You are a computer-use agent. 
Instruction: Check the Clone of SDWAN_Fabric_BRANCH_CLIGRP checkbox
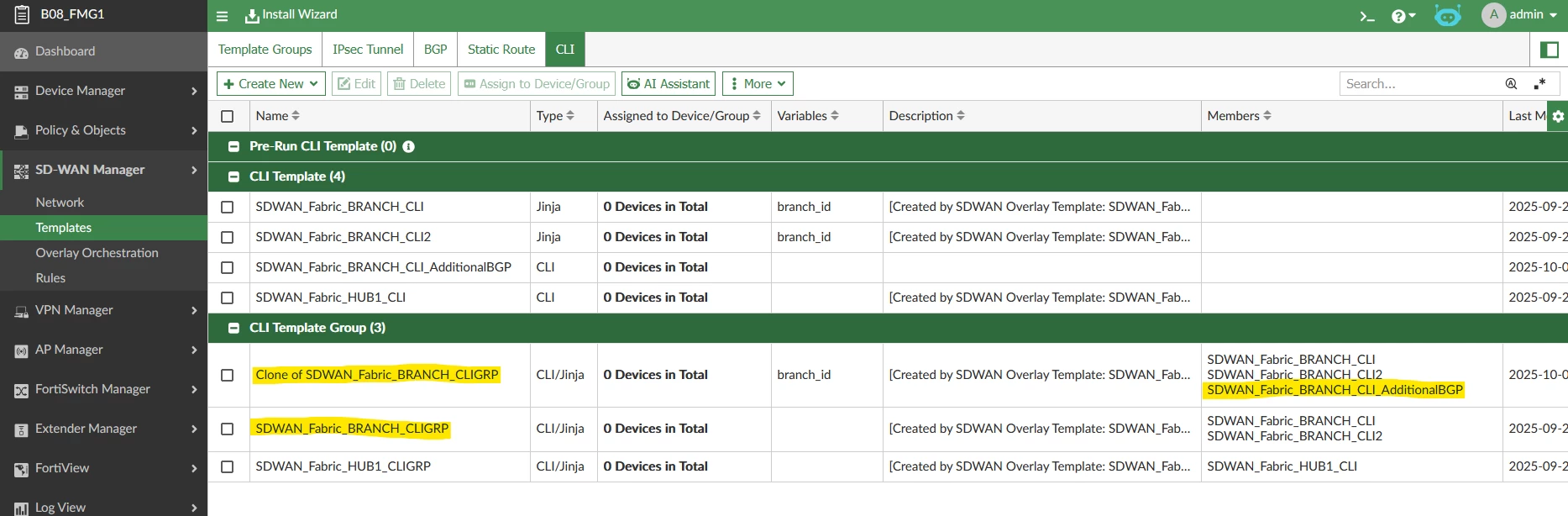[x=227, y=375]
